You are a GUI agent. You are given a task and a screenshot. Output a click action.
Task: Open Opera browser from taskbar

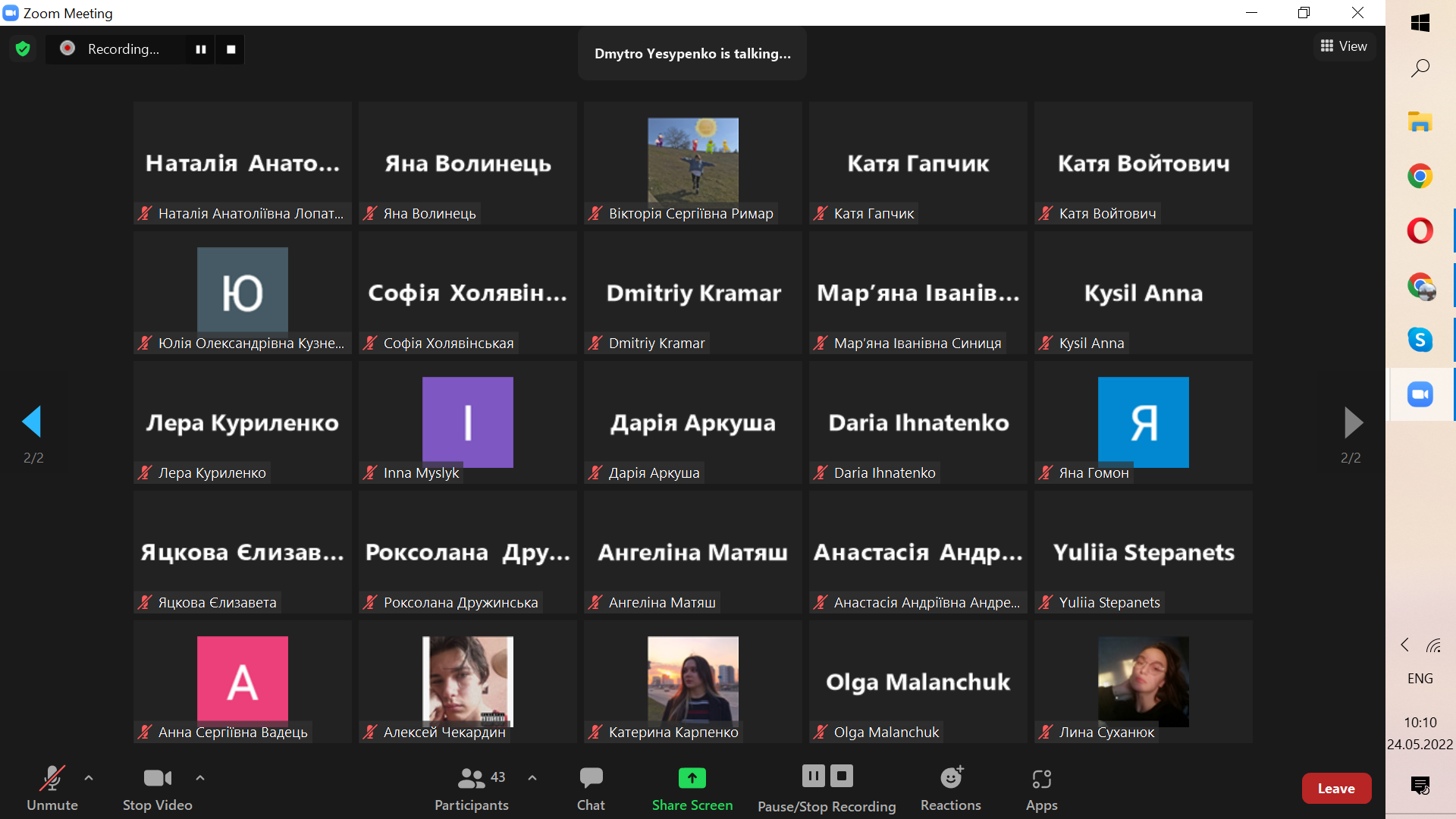click(1420, 231)
